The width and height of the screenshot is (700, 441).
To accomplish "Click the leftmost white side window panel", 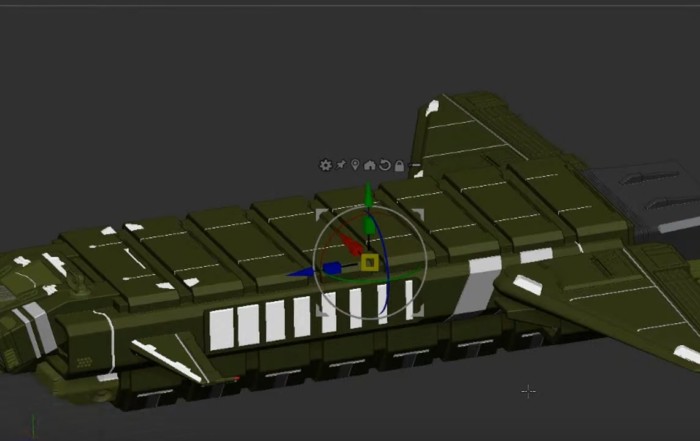I will click(220, 329).
